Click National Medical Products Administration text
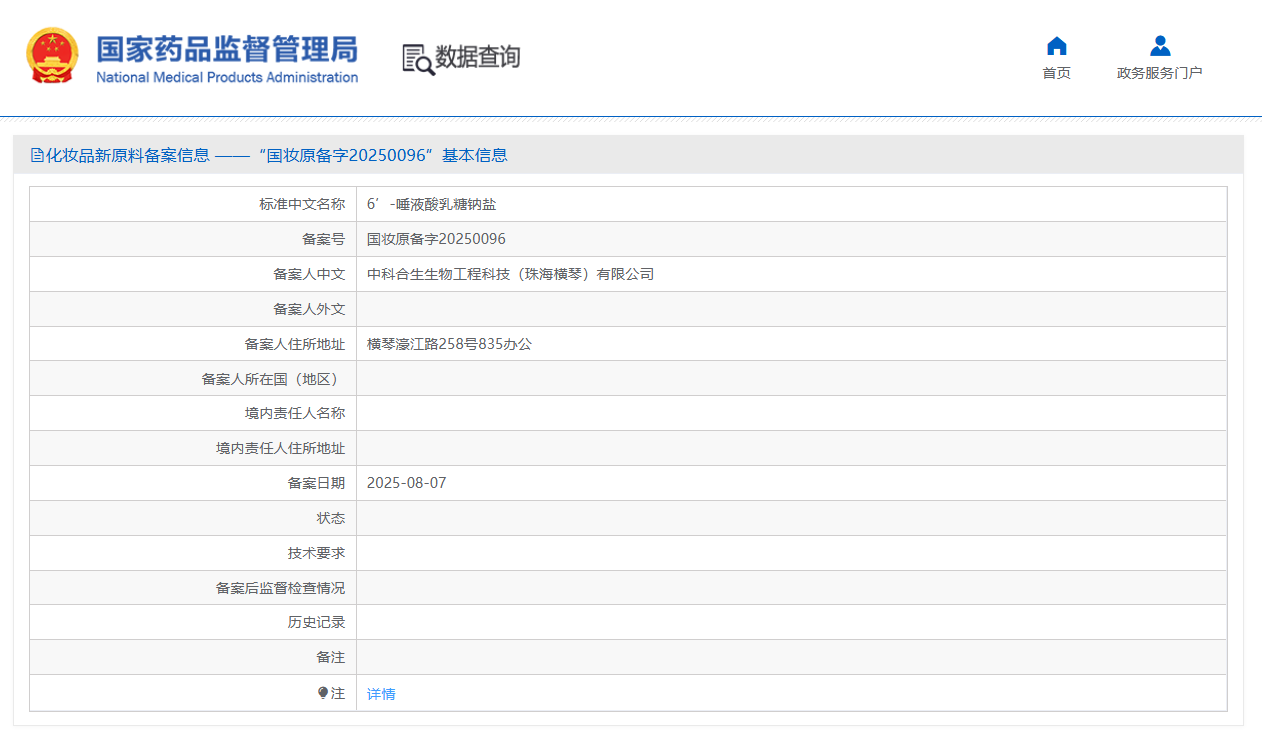 pos(227,78)
